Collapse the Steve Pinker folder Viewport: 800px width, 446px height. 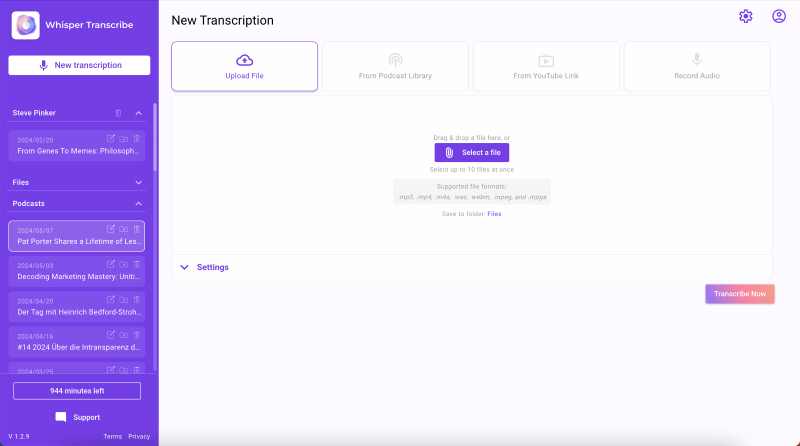139,113
